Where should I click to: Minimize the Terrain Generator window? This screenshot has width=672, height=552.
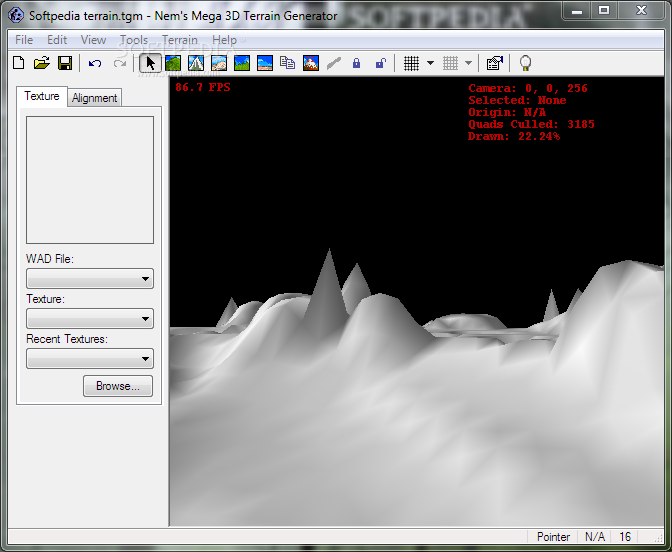pos(577,11)
